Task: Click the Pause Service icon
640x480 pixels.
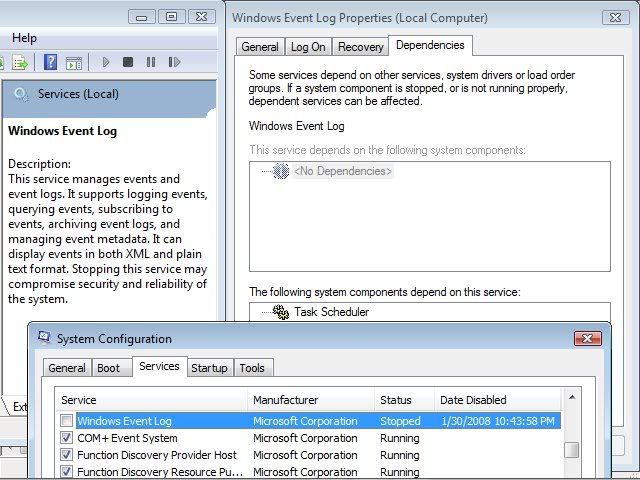Action: click(x=151, y=62)
